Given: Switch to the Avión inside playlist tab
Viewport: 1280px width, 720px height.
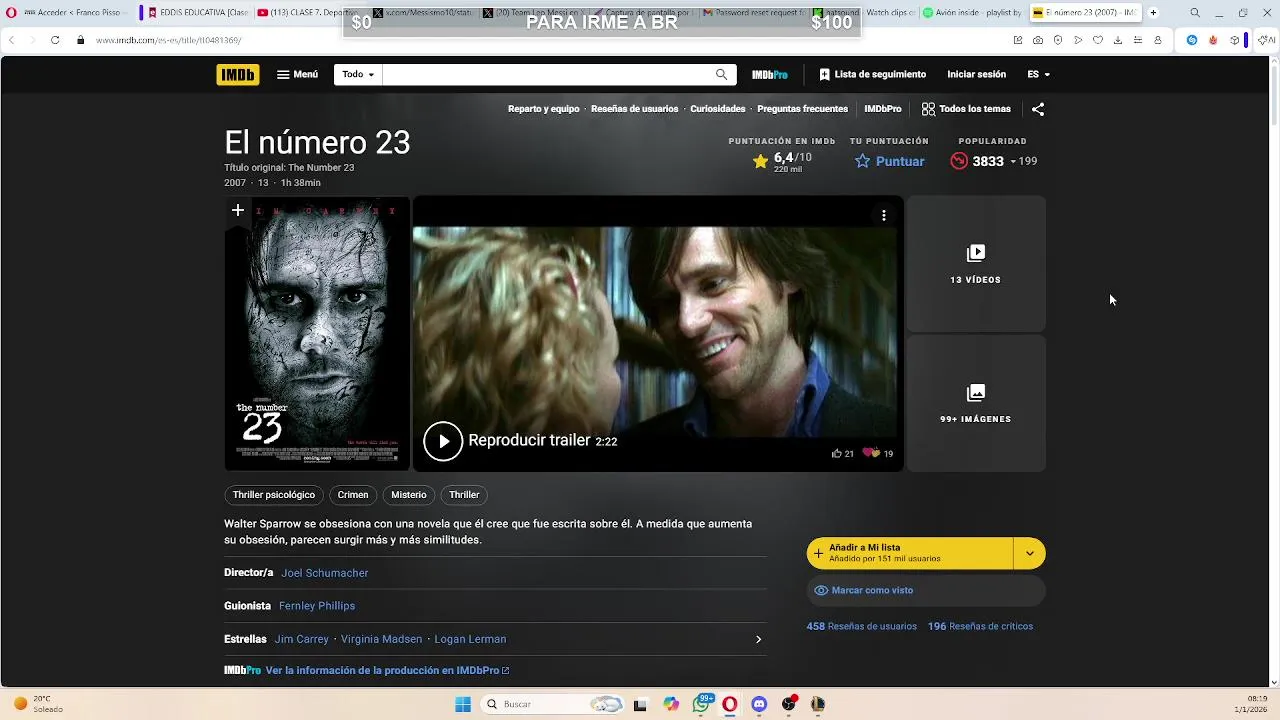Looking at the screenshot, I should (x=972, y=13).
